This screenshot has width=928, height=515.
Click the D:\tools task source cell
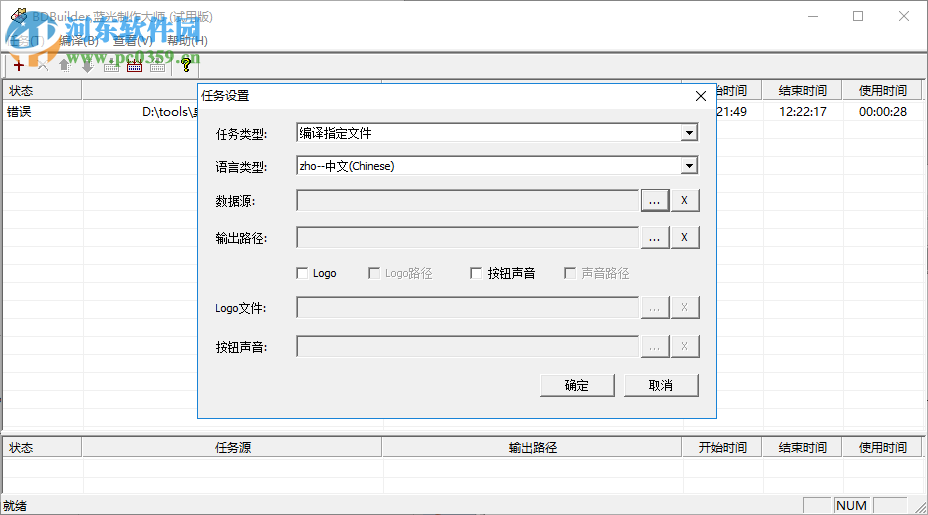pos(169,112)
